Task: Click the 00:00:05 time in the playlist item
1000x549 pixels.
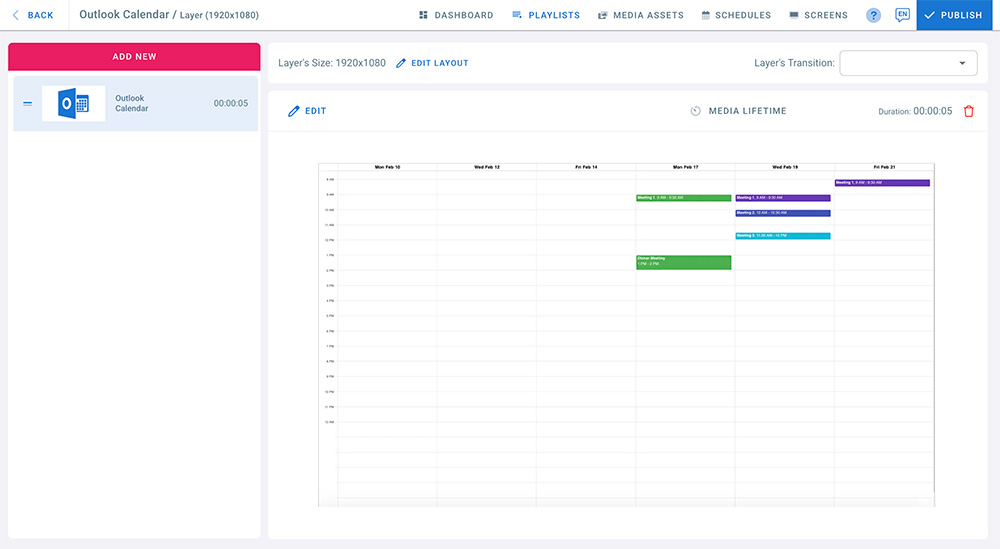Action: (x=231, y=103)
